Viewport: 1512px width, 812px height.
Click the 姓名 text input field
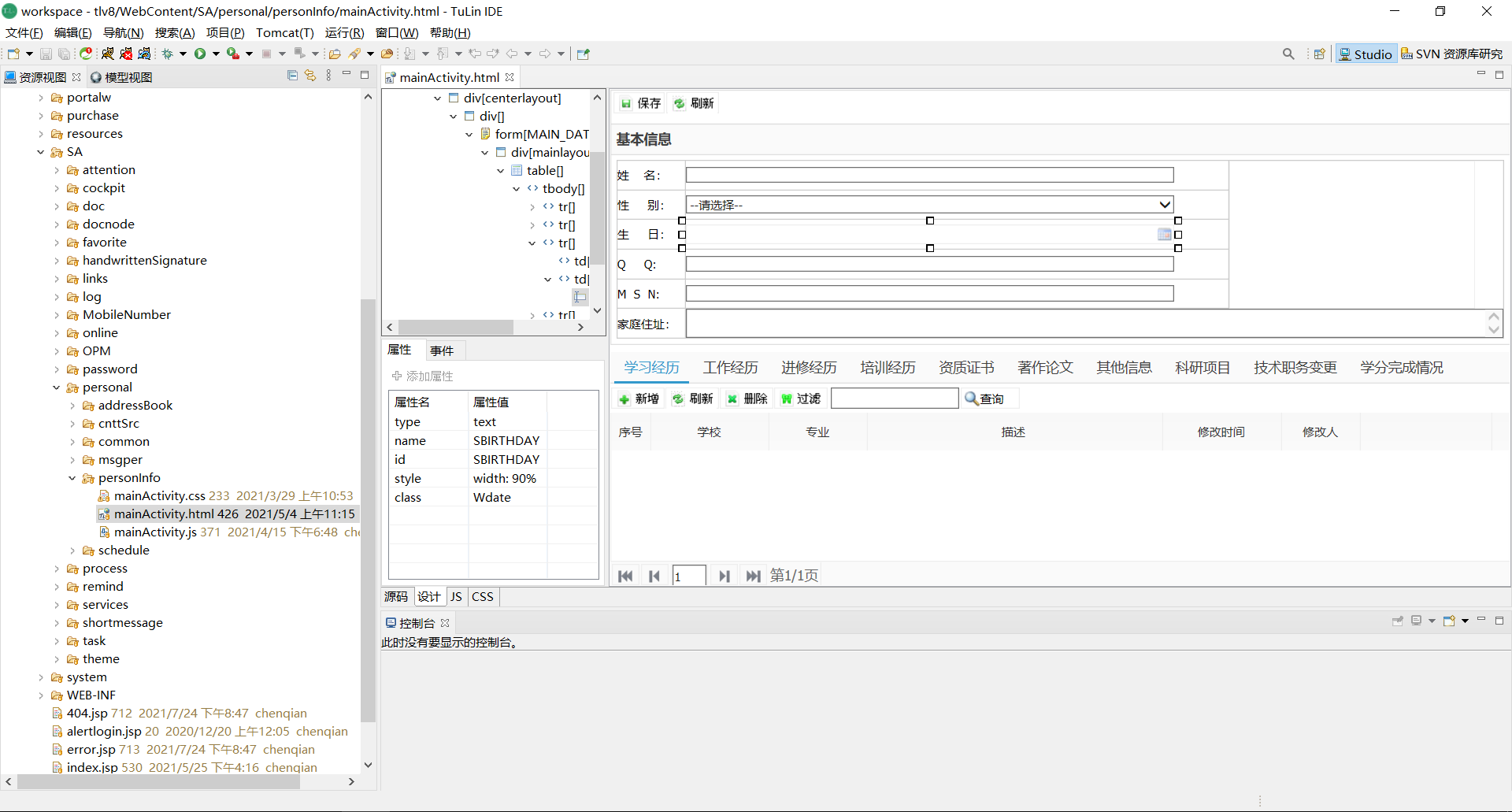click(x=929, y=175)
